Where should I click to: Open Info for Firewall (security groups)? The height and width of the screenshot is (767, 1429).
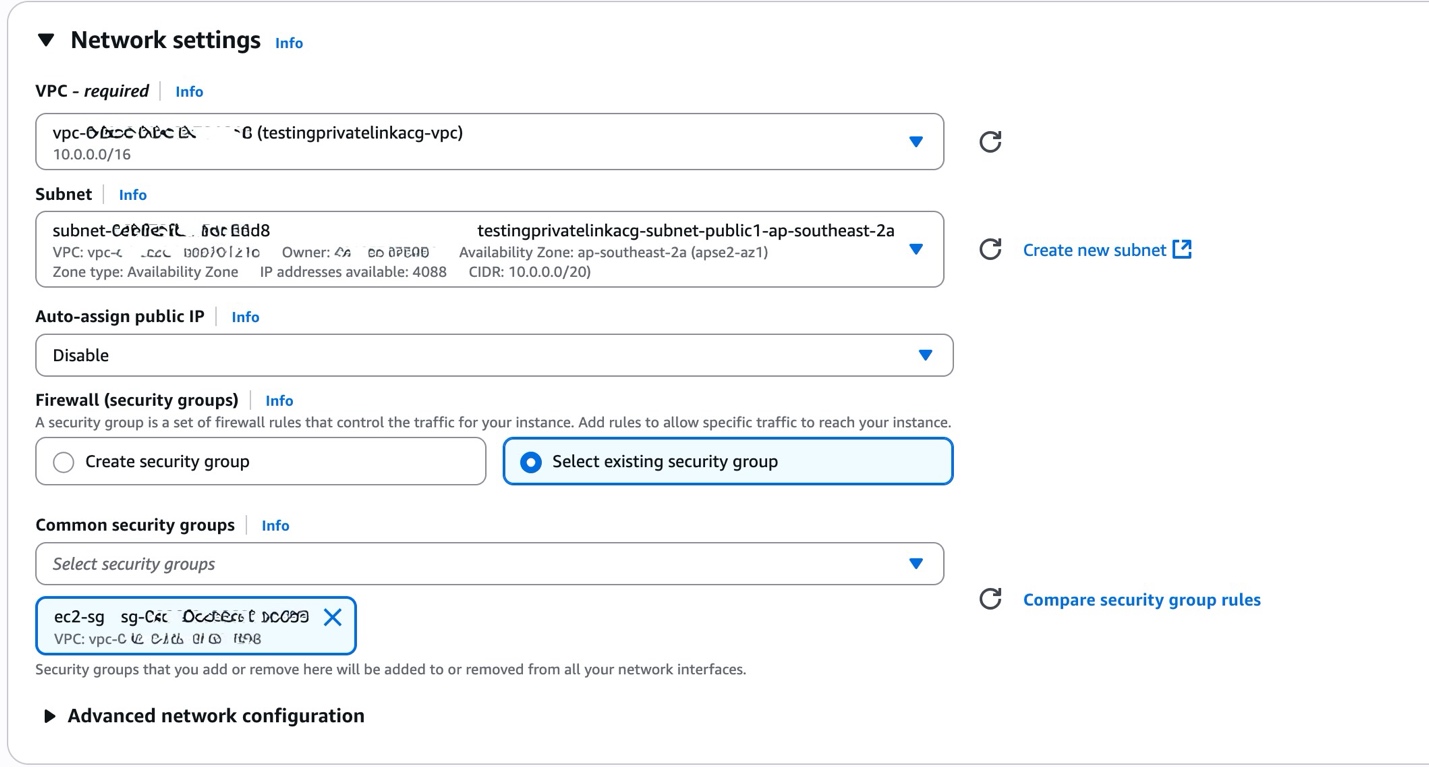(x=279, y=401)
